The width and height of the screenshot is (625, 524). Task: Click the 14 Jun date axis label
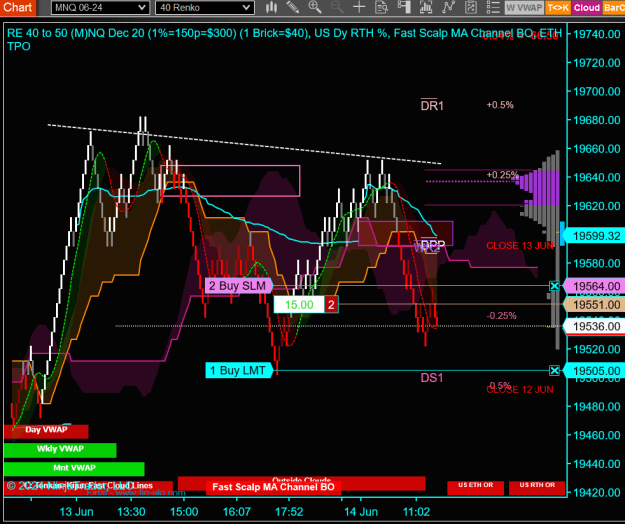(361, 512)
